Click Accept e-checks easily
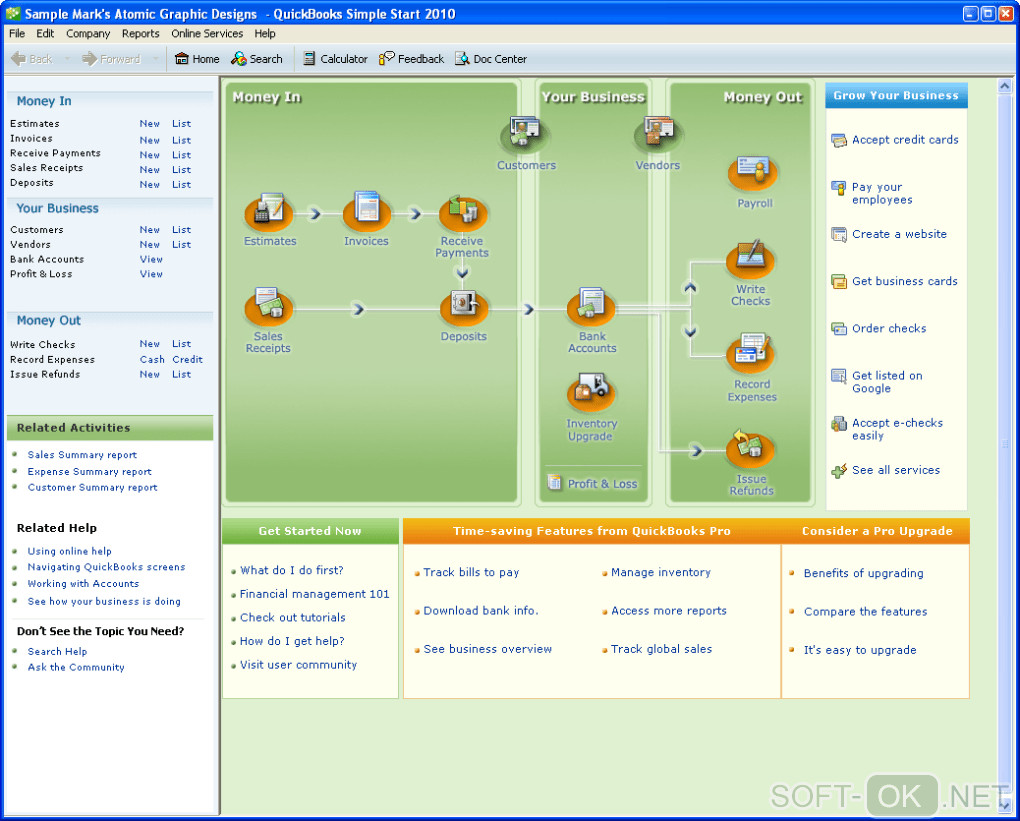The height and width of the screenshot is (821, 1020). (887, 429)
